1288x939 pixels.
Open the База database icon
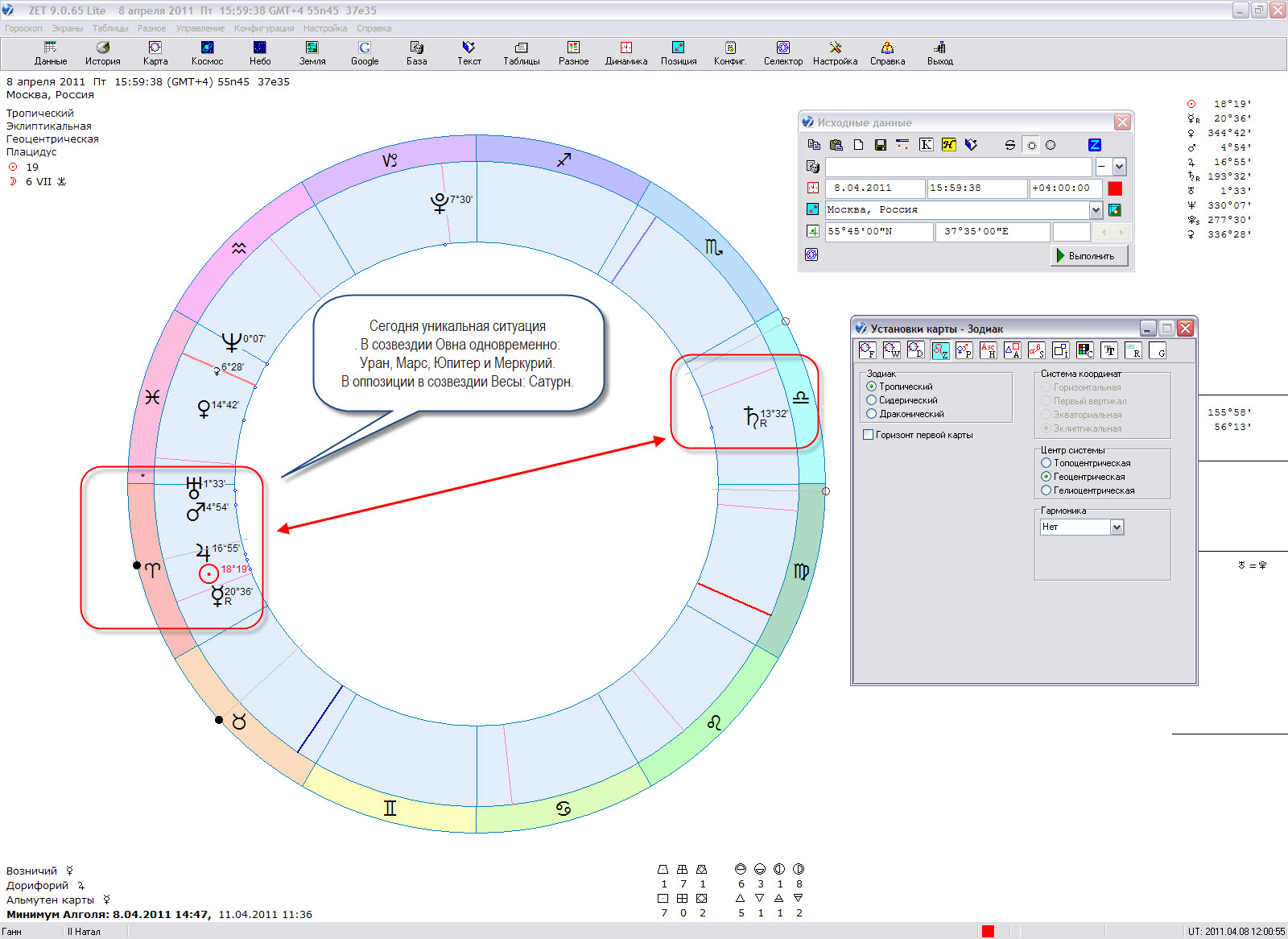(x=416, y=53)
